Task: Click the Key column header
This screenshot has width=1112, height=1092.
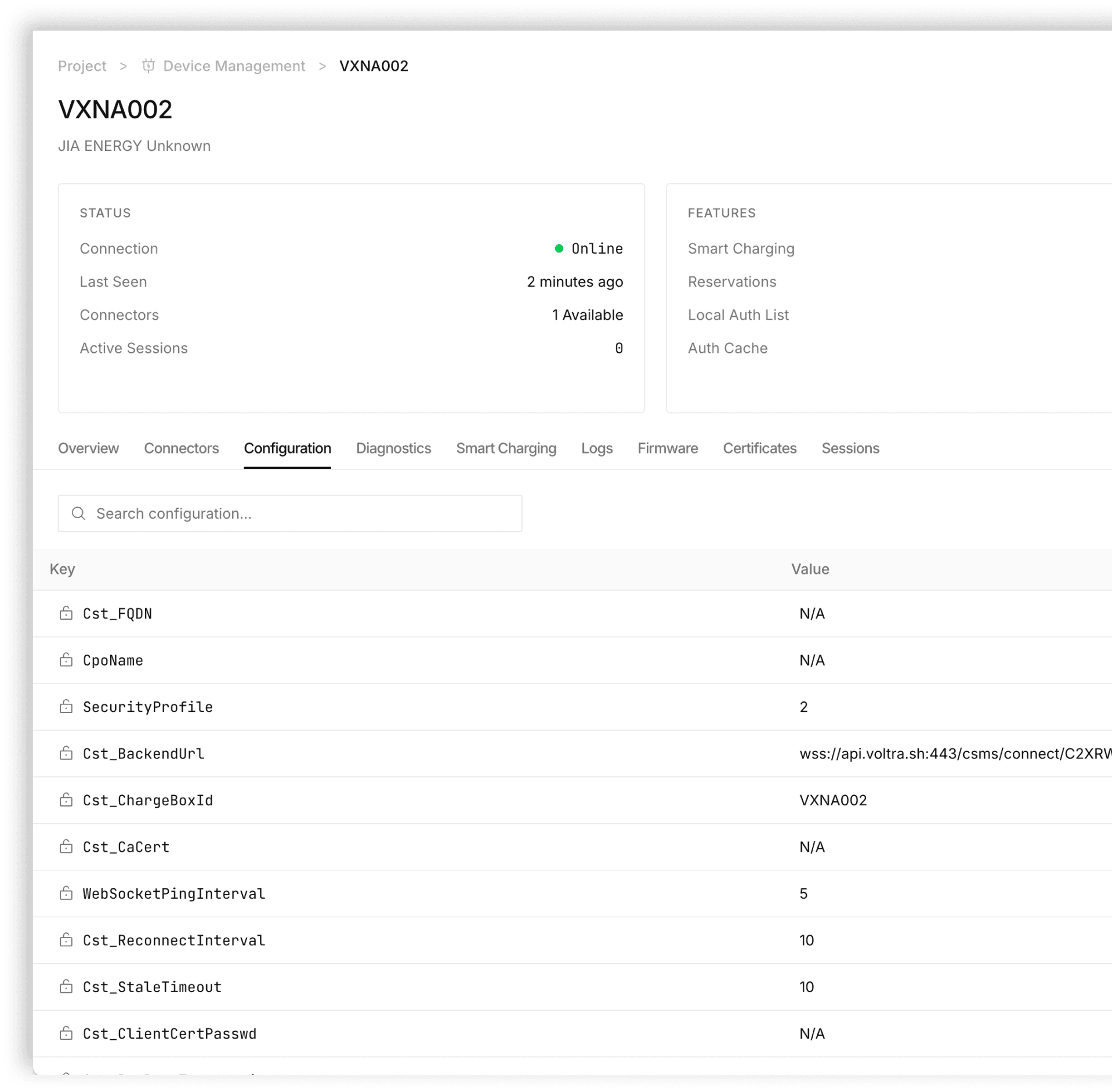Action: click(x=62, y=569)
